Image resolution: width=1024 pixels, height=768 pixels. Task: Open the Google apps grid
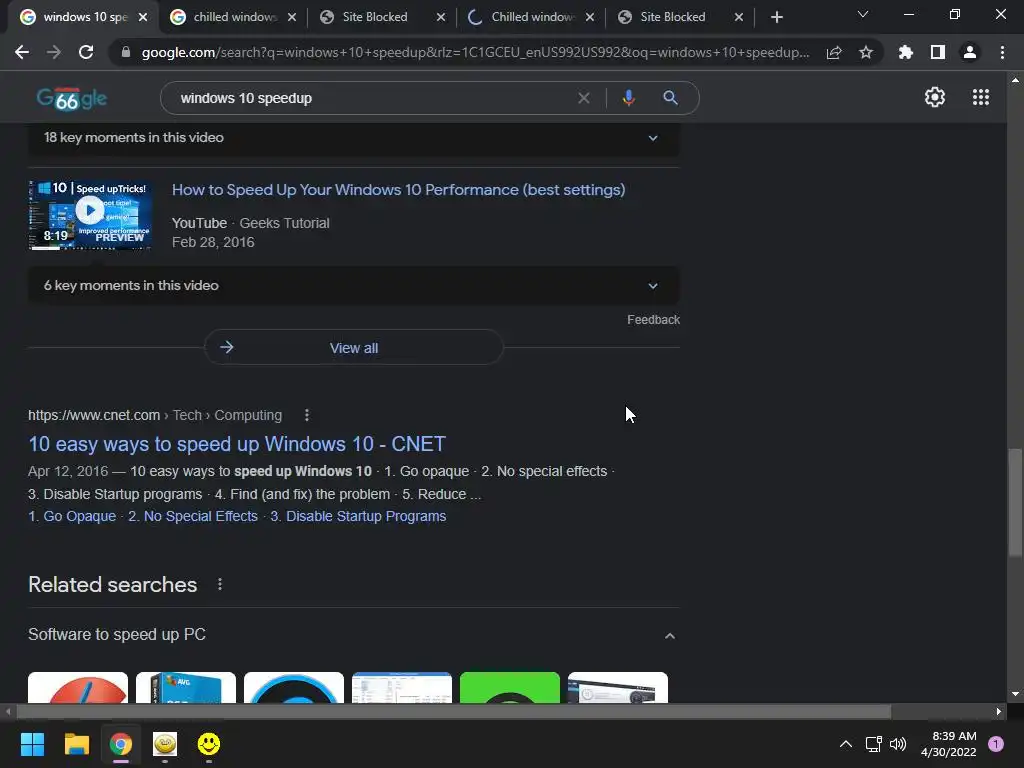click(981, 97)
